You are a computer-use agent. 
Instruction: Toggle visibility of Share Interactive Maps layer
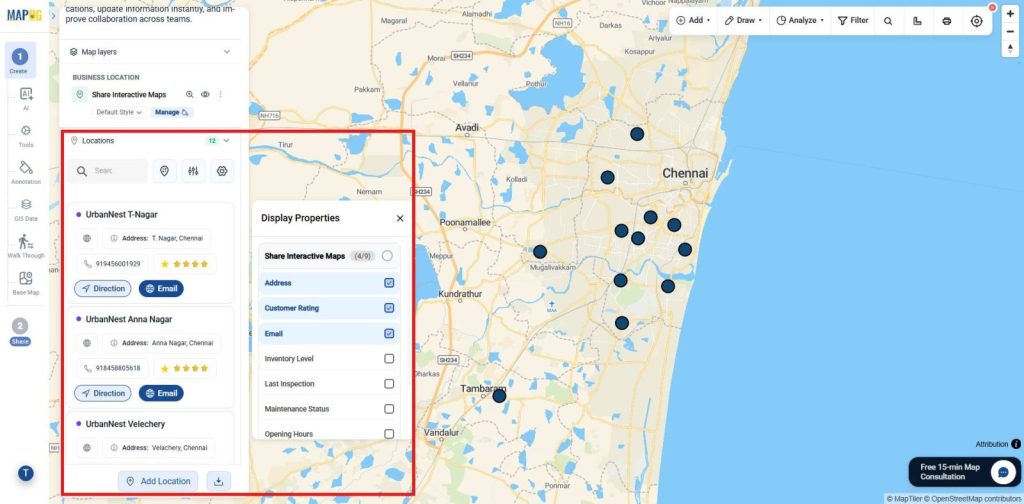click(205, 95)
